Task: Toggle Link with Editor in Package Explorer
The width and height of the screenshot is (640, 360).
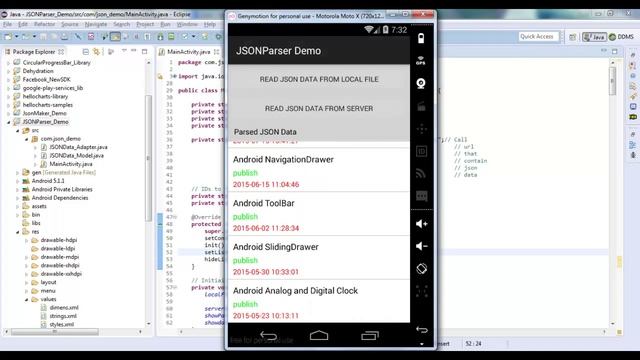Action: [96, 52]
